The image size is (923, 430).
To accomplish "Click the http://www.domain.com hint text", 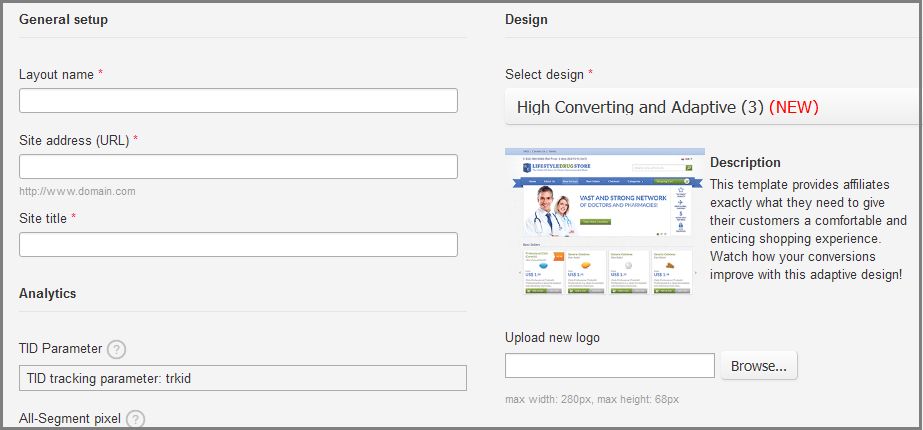I will click(x=77, y=191).
